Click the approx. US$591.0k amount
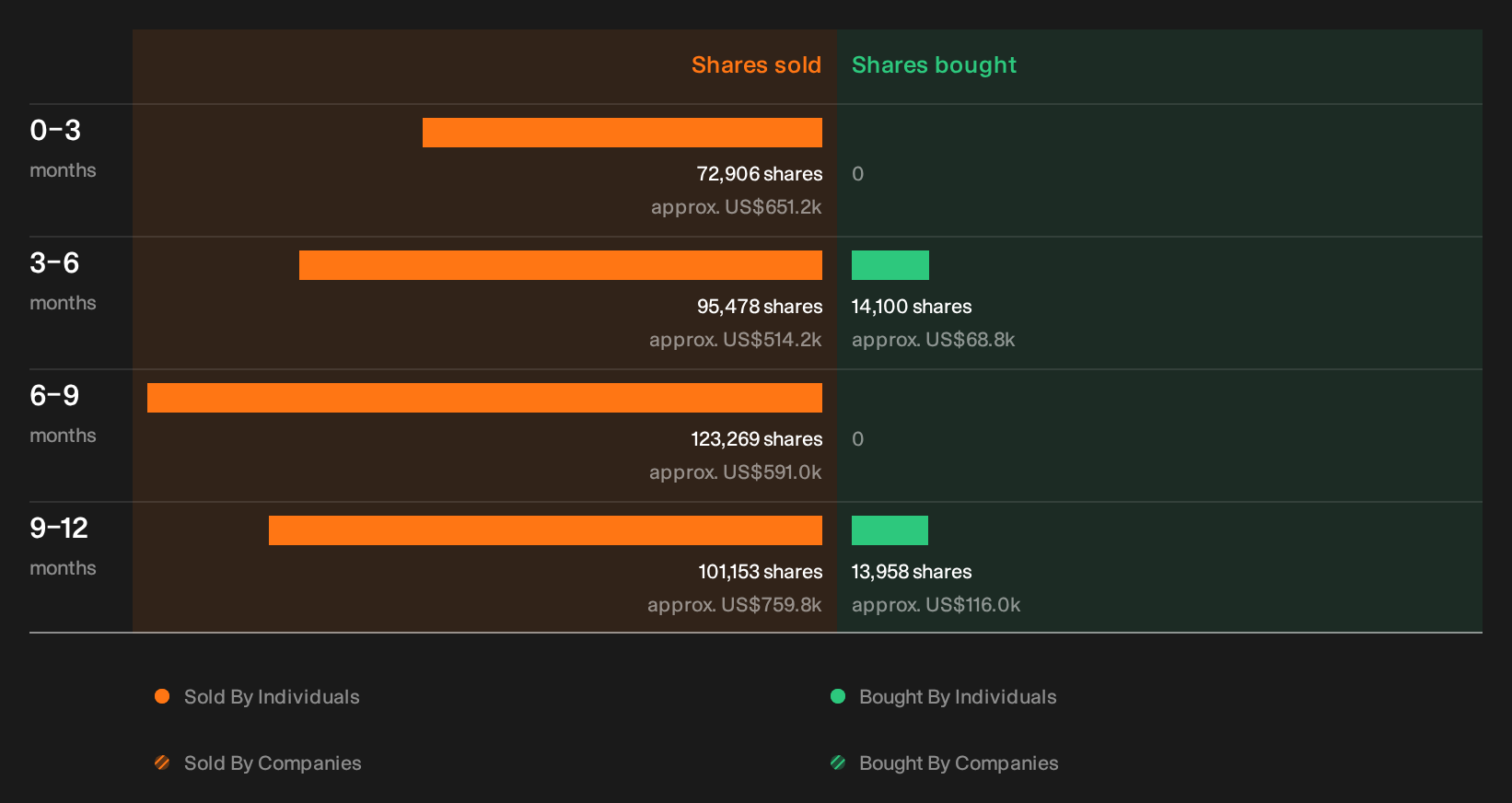The height and width of the screenshot is (803, 1512). pyautogui.click(x=736, y=472)
